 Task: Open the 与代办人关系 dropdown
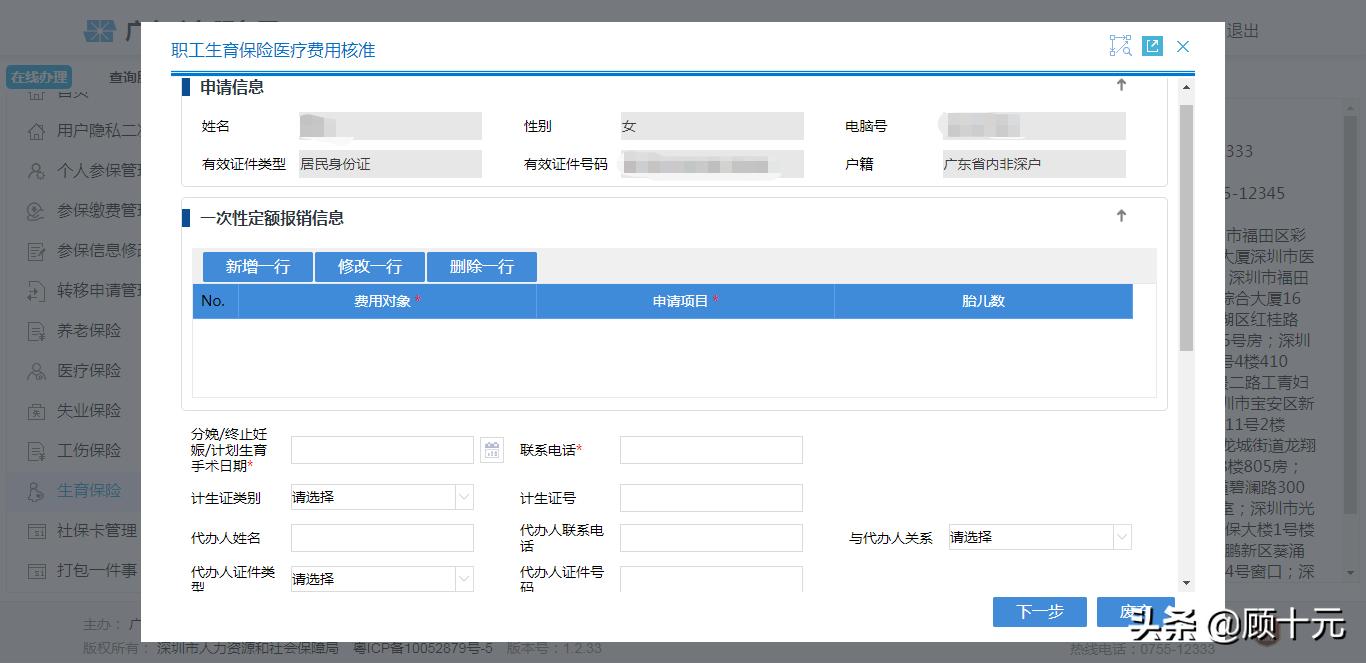1120,536
